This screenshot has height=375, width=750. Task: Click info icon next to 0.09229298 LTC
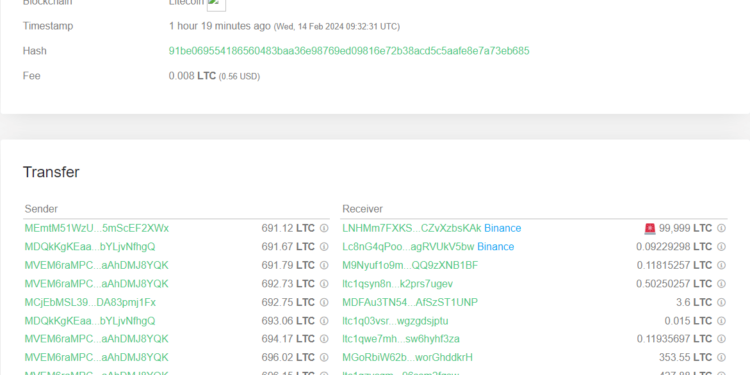pos(721,247)
